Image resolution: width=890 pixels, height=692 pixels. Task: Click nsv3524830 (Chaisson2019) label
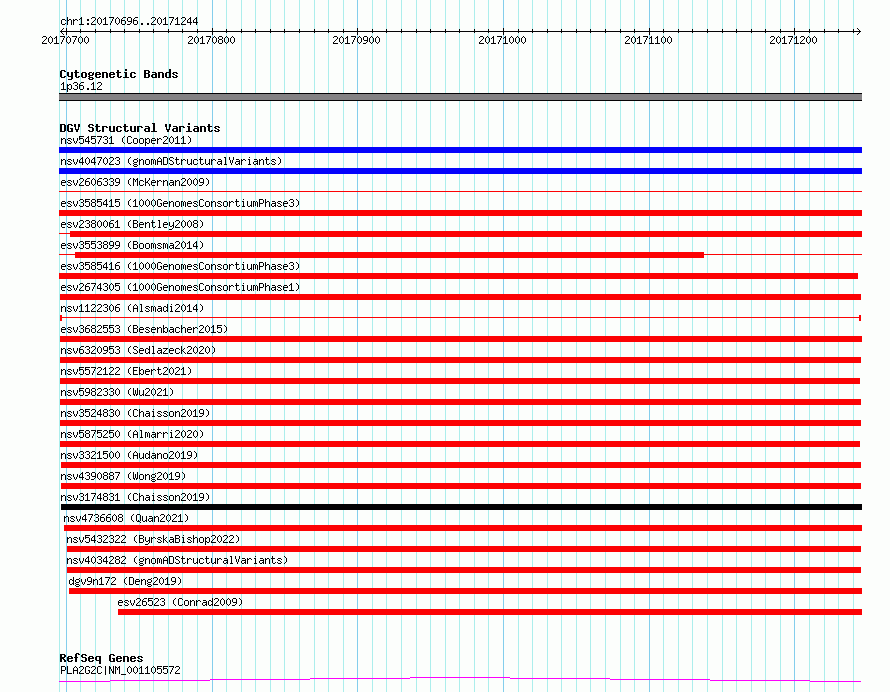(135, 413)
